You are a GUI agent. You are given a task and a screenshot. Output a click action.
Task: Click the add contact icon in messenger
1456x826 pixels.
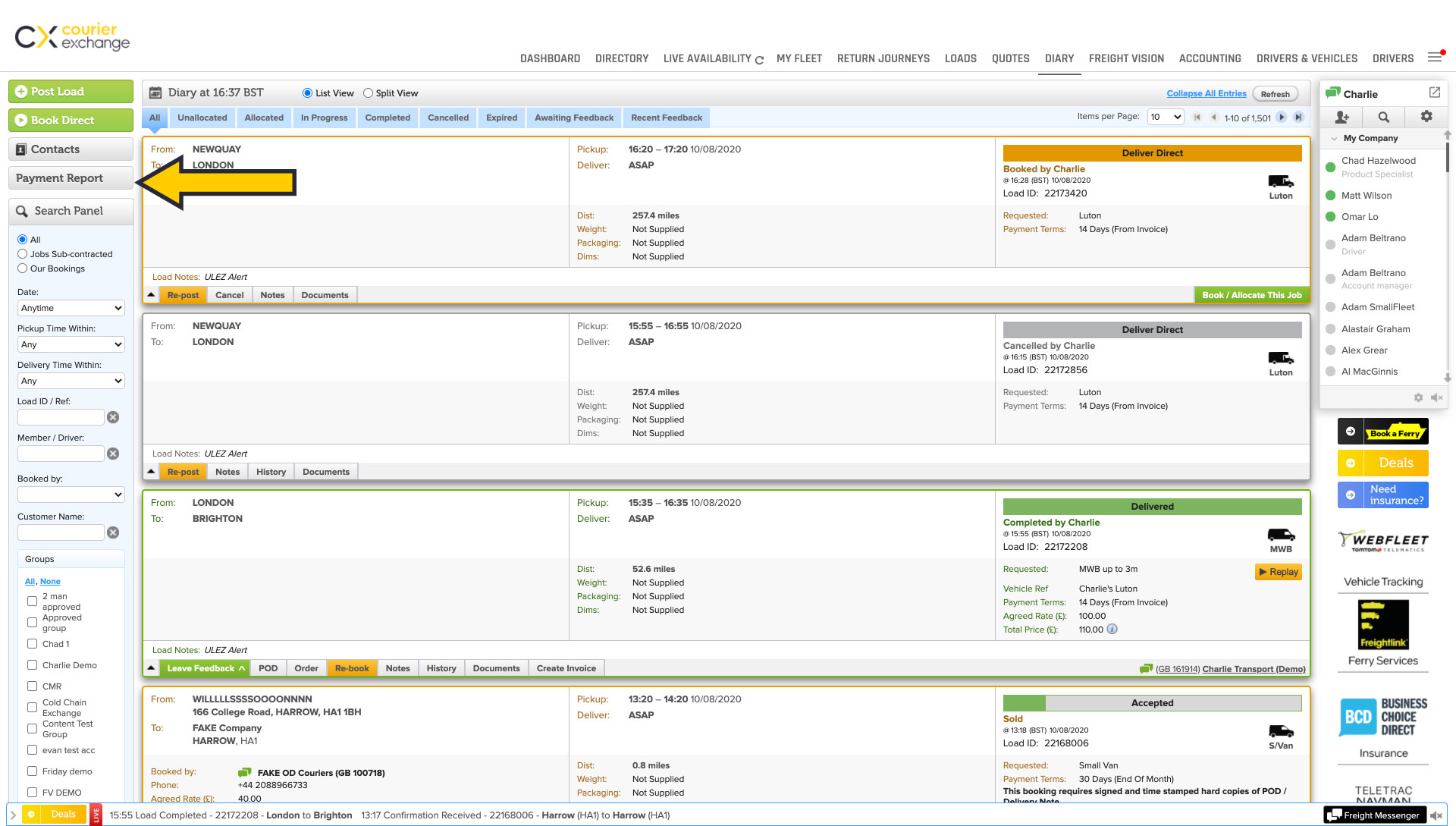click(x=1342, y=117)
